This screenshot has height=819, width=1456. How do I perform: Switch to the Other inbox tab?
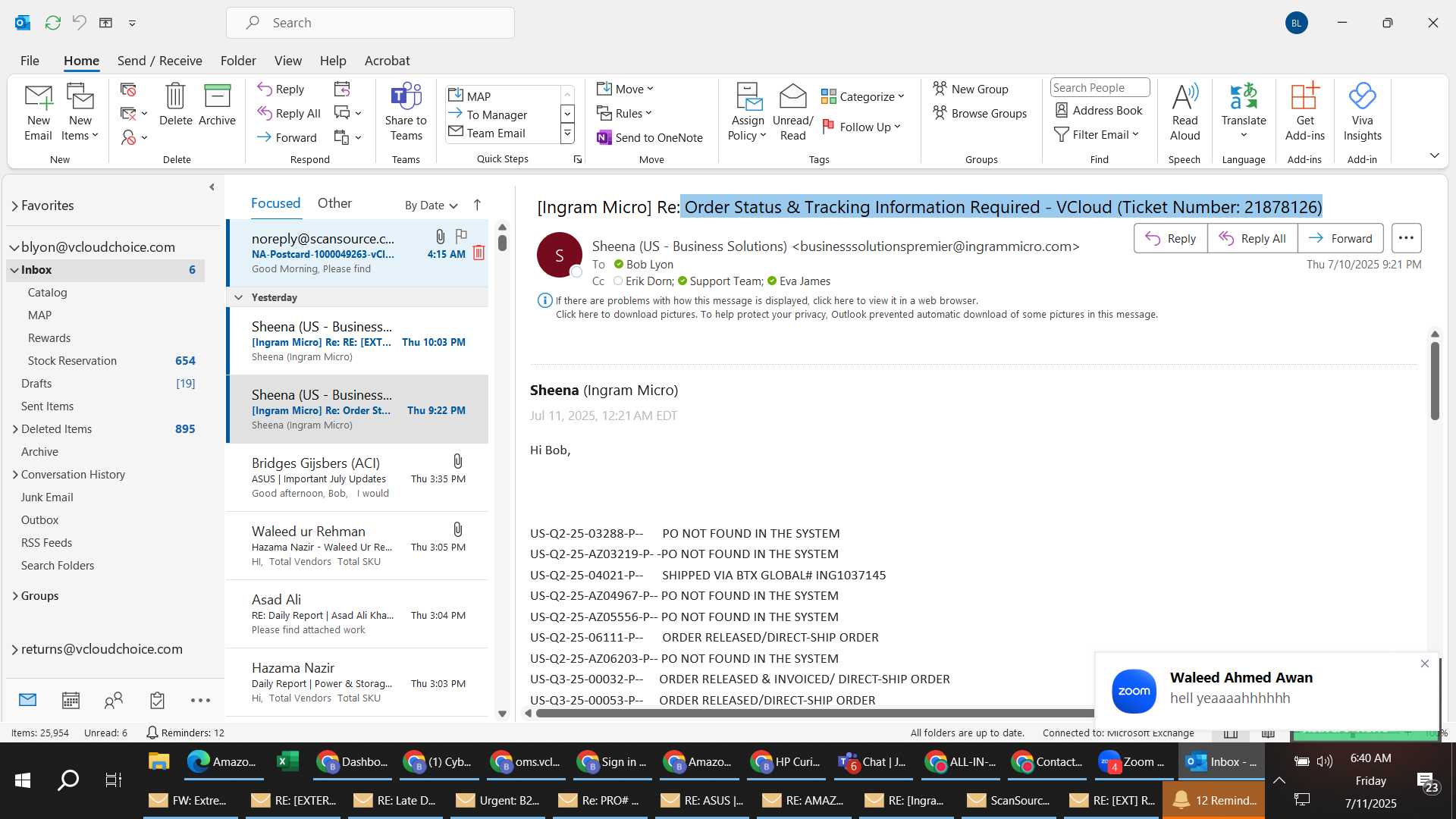pyautogui.click(x=334, y=203)
